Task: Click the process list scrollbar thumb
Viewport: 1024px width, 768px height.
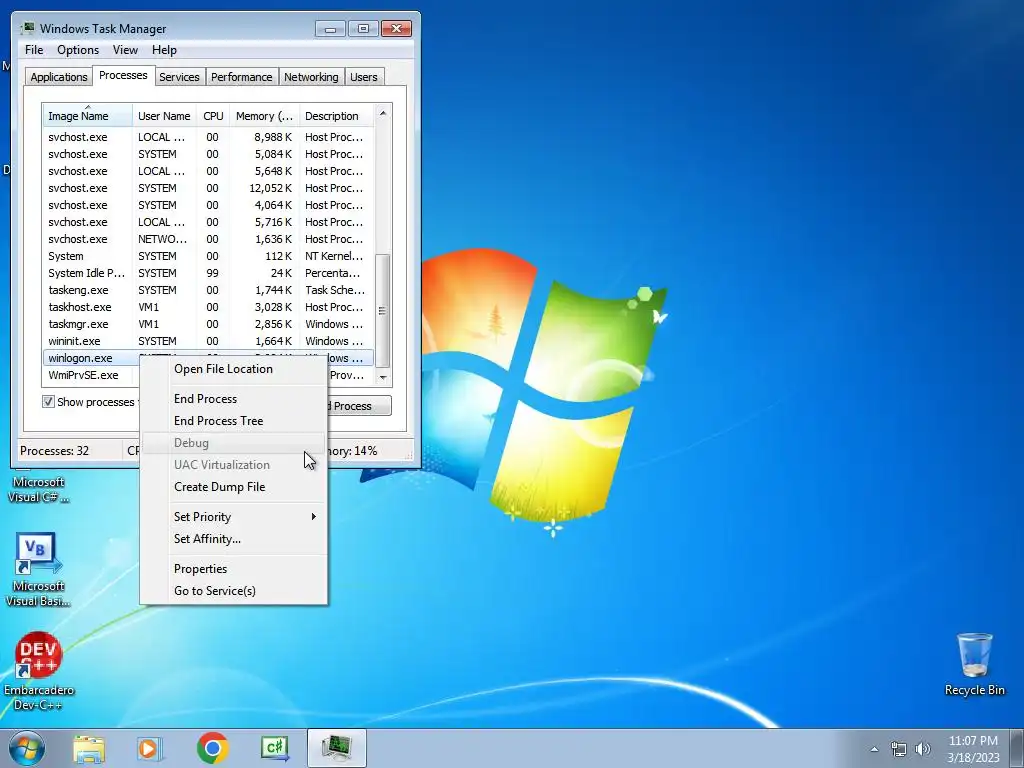Action: 383,310
